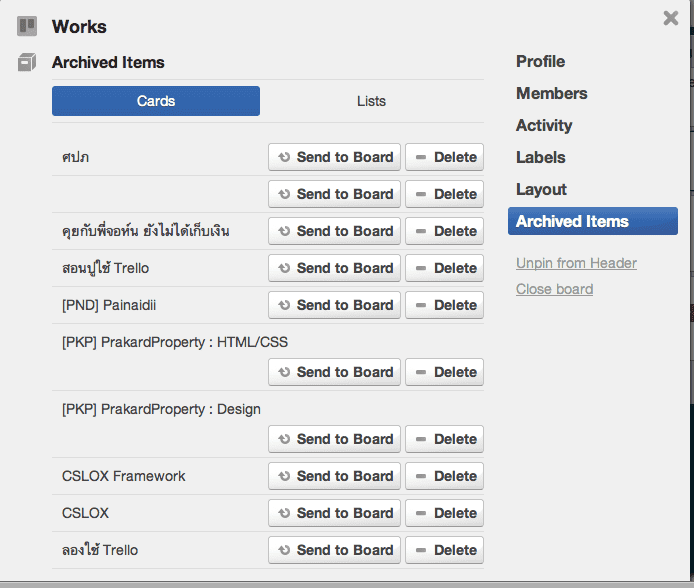This screenshot has width=694, height=588.
Task: Open the Activity menu item
Action: (544, 125)
